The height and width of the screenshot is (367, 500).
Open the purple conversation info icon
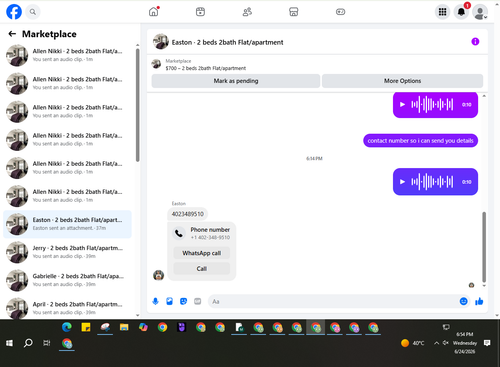click(x=475, y=42)
